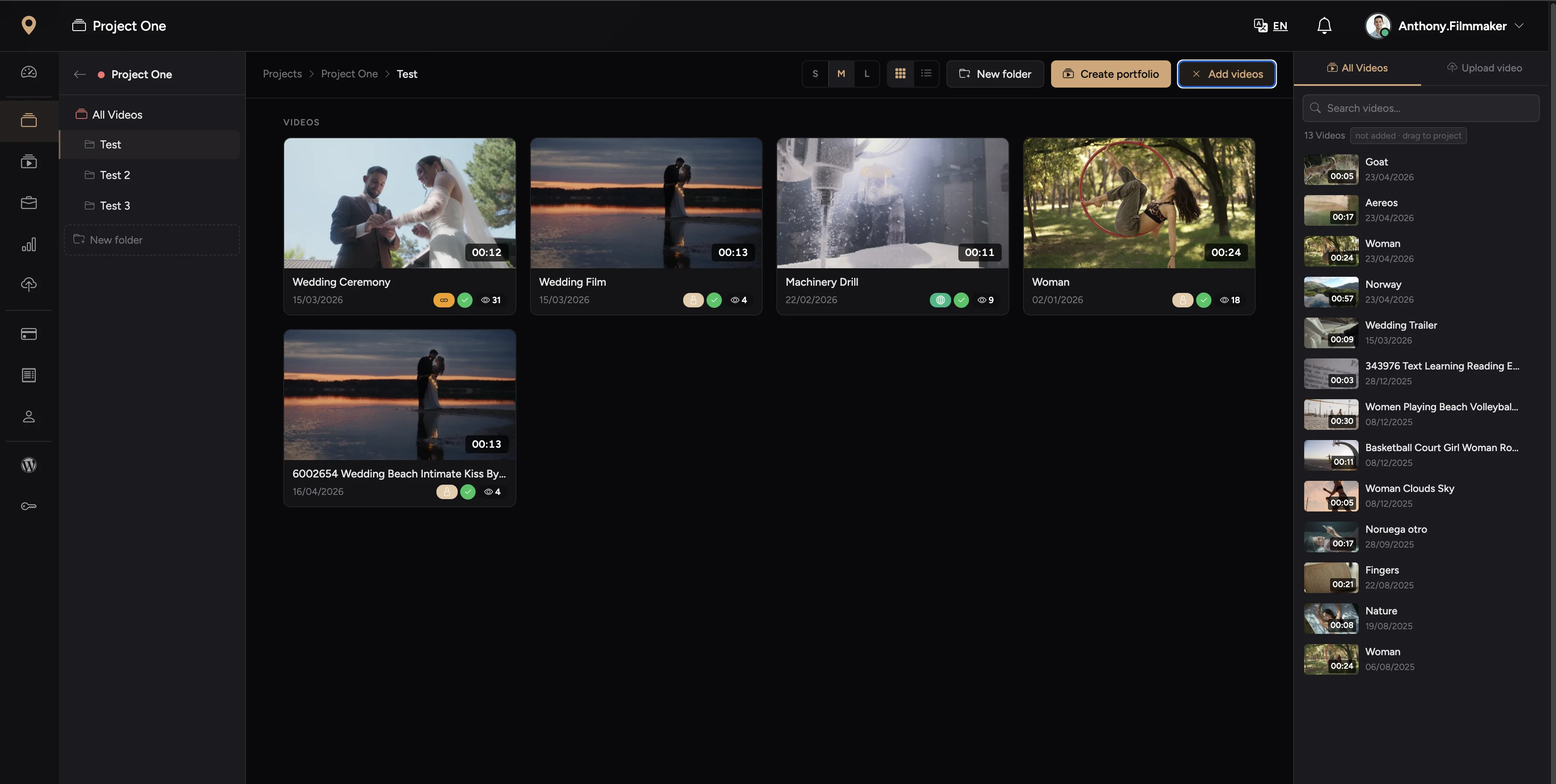The height and width of the screenshot is (784, 1556).
Task: Click the New folder toolbar button
Action: coord(995,74)
